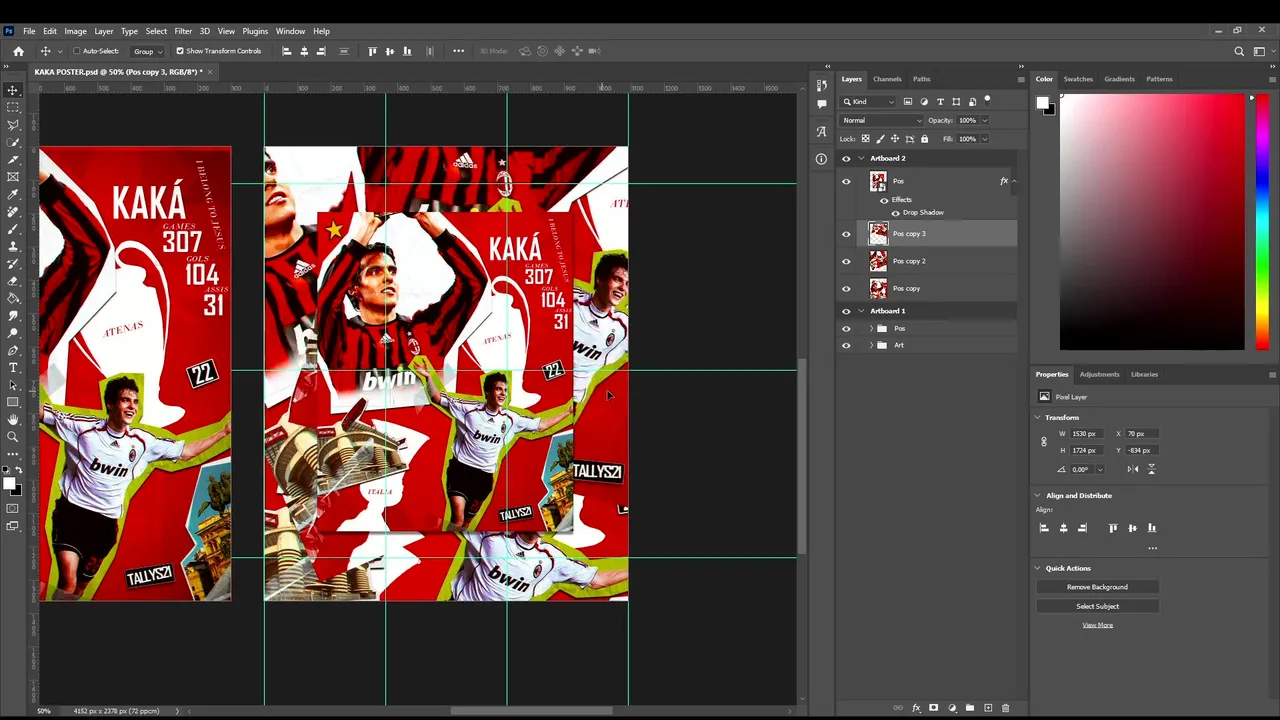Select the Crop tool
The image size is (1280, 720).
[13, 159]
